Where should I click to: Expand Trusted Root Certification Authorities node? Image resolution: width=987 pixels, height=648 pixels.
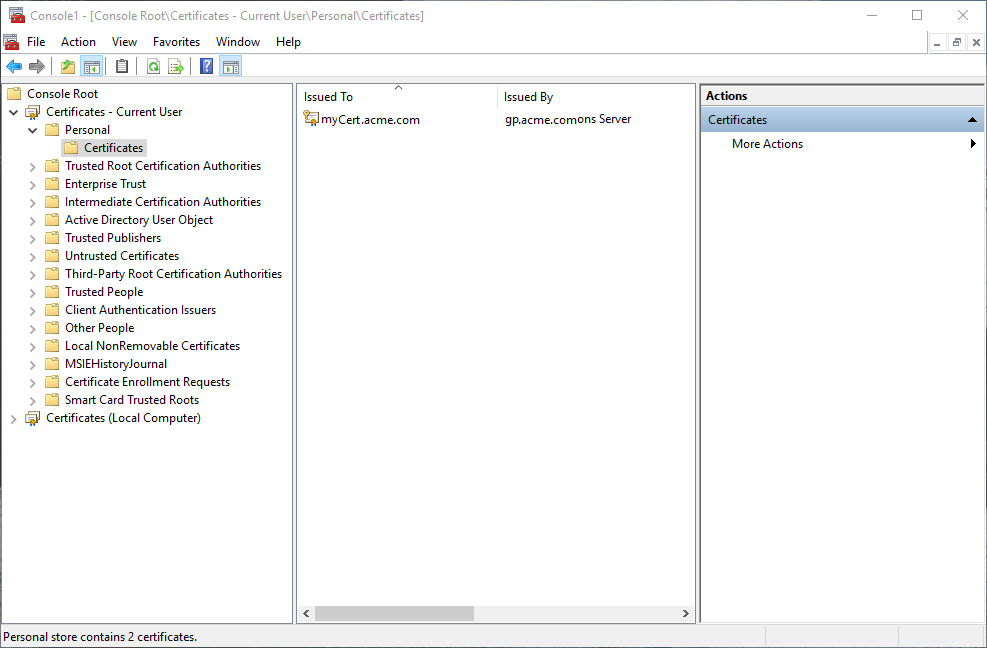(x=33, y=166)
